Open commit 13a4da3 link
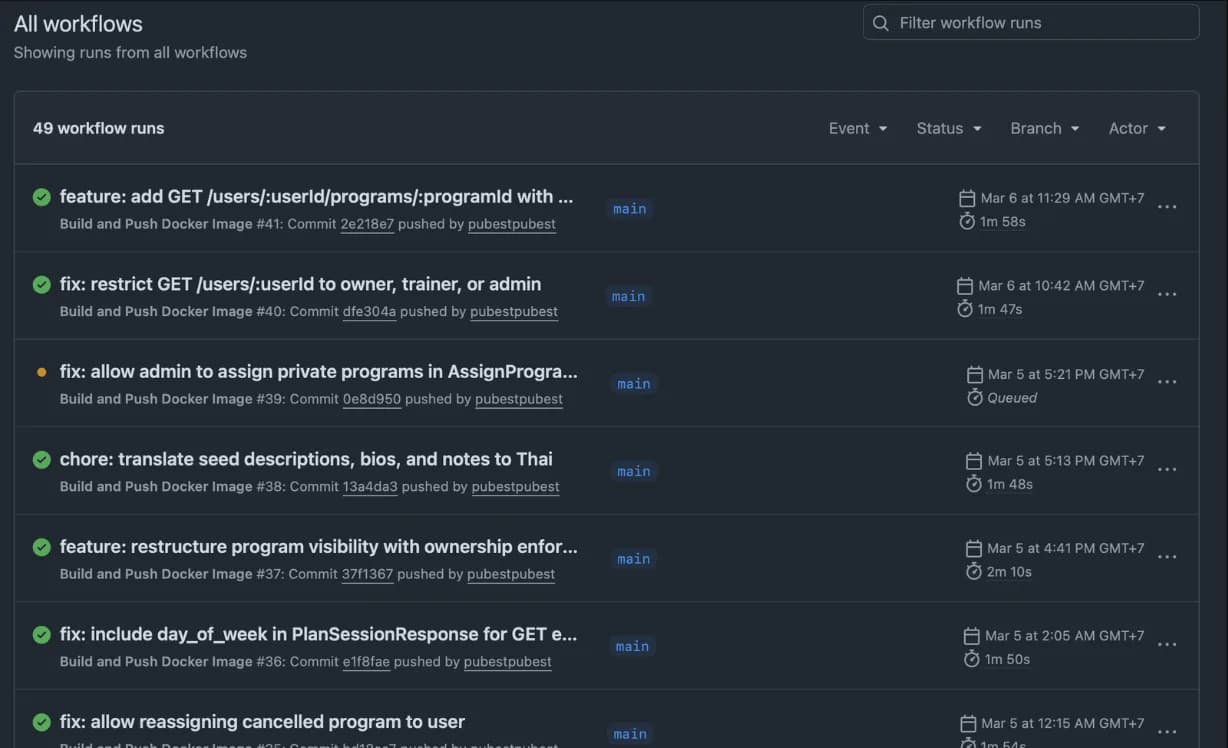The width and height of the screenshot is (1228, 748). coord(370,487)
